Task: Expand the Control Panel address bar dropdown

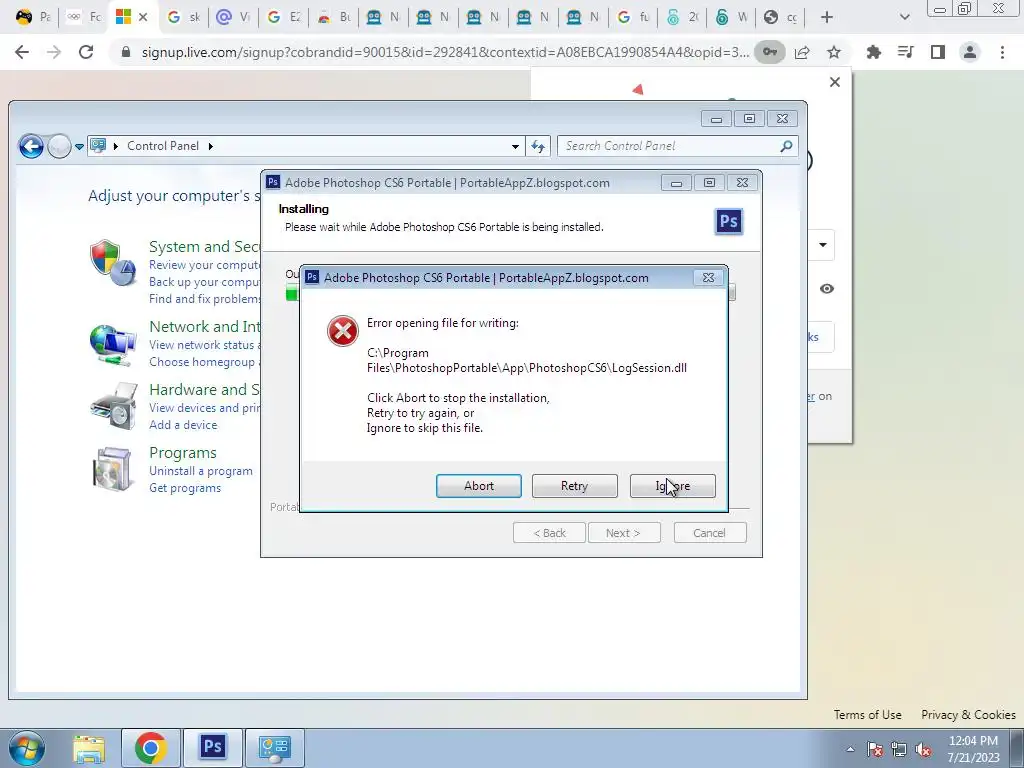Action: click(515, 146)
